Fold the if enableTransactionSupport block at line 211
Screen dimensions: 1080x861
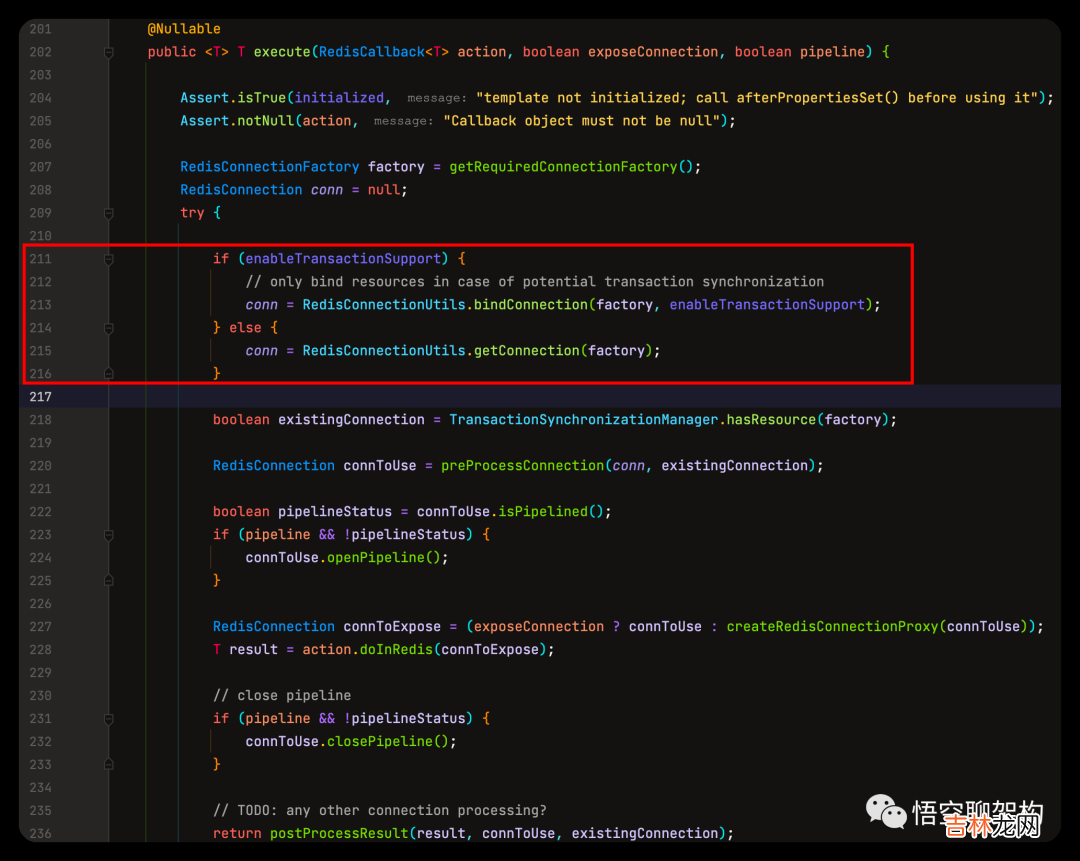pos(109,259)
